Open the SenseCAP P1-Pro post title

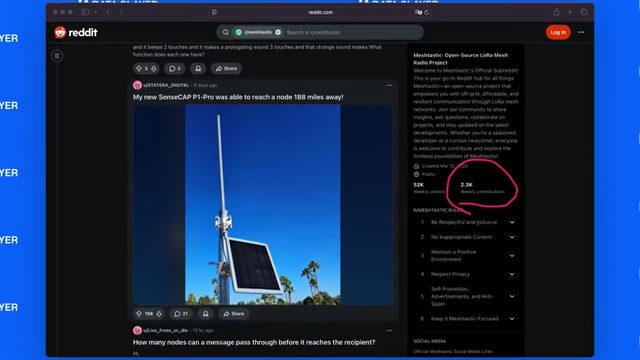click(x=238, y=97)
